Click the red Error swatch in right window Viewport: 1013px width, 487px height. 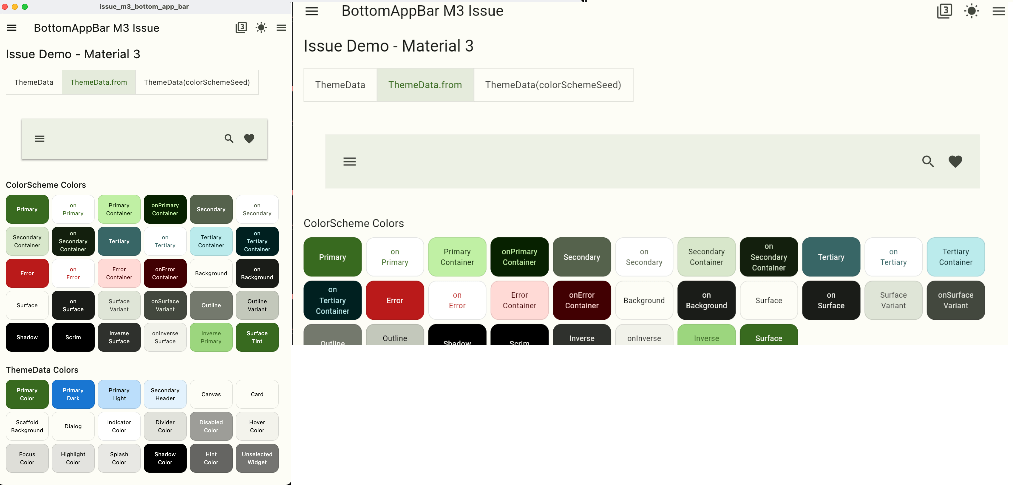click(395, 300)
